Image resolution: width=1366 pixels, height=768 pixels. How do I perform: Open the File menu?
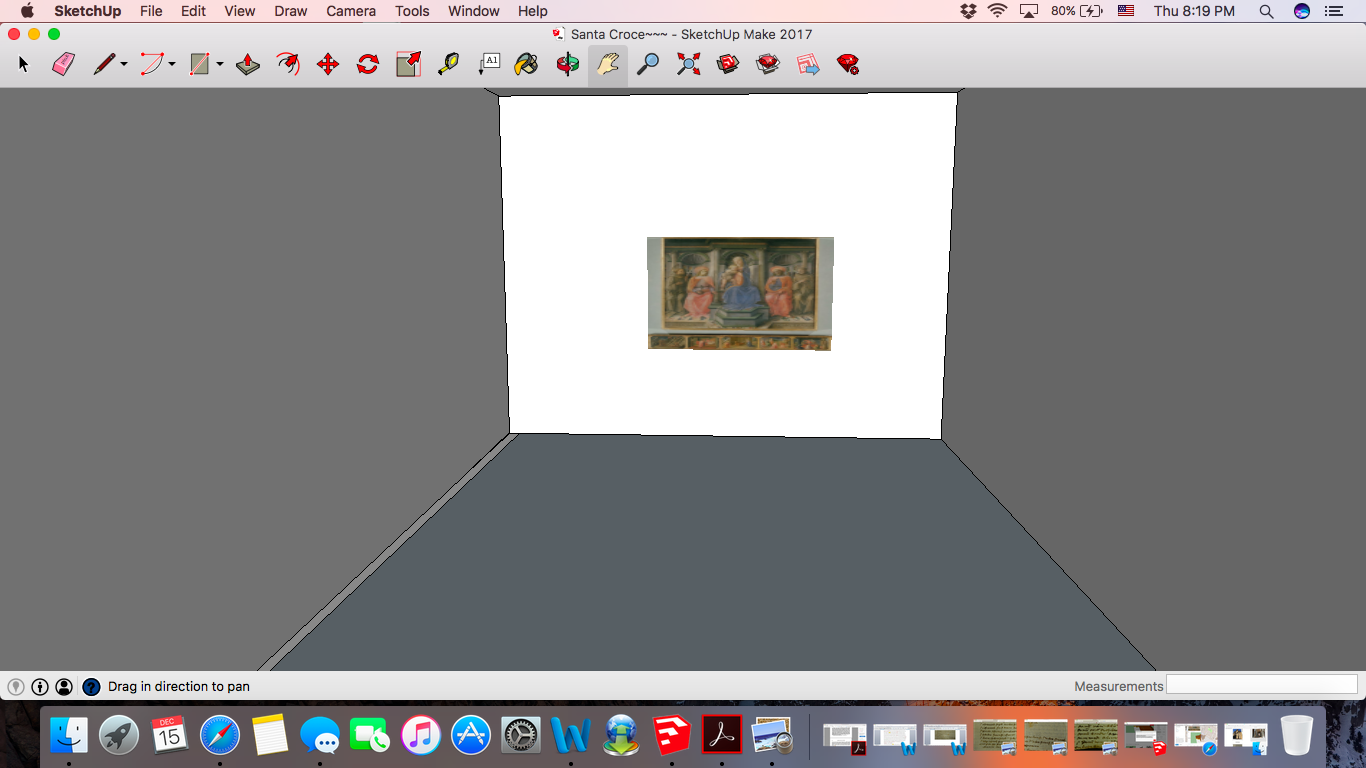coord(151,11)
